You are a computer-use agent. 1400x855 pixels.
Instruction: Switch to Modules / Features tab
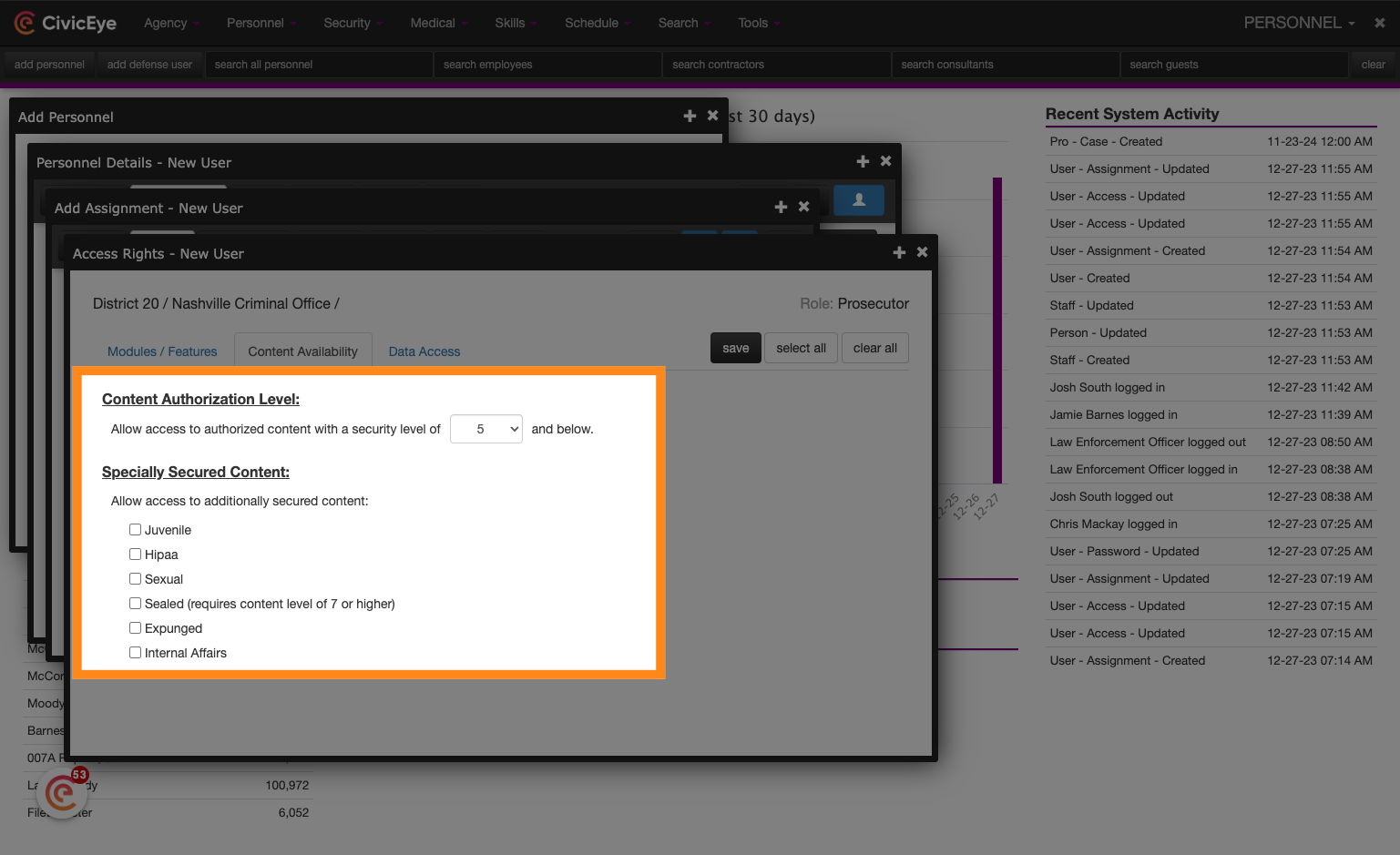pos(162,351)
